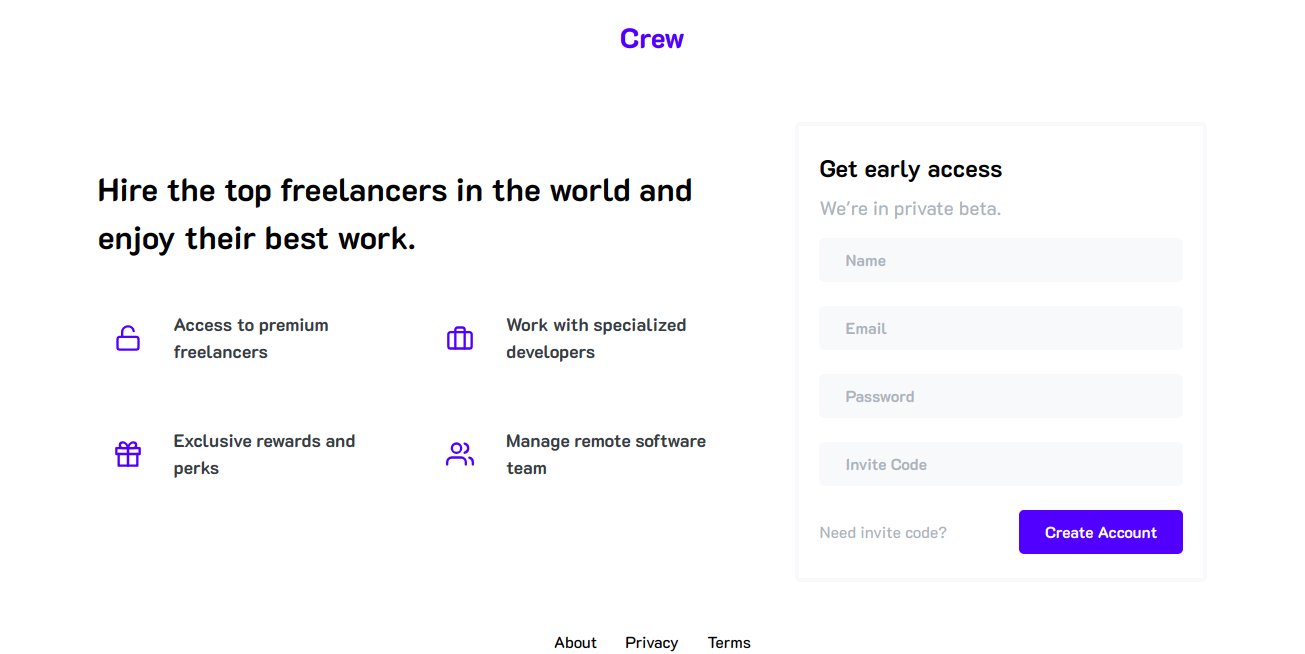Open the Terms footer link

729,643
